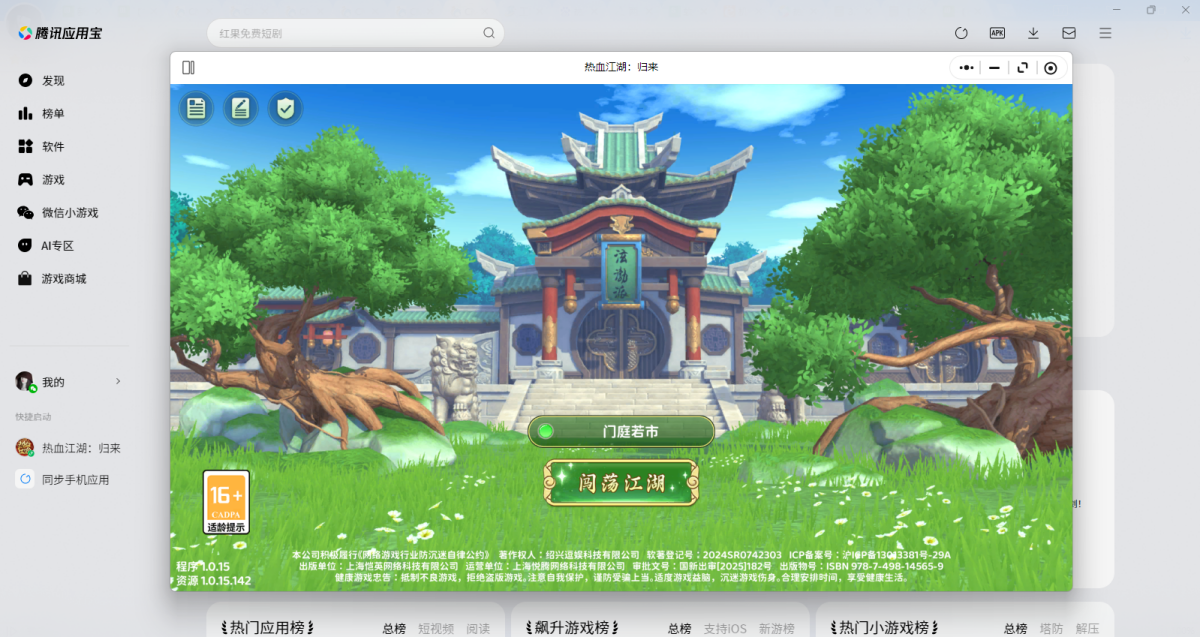1200x637 pixels.
Task: Go to 发现 in the sidebar
Action: [53, 80]
